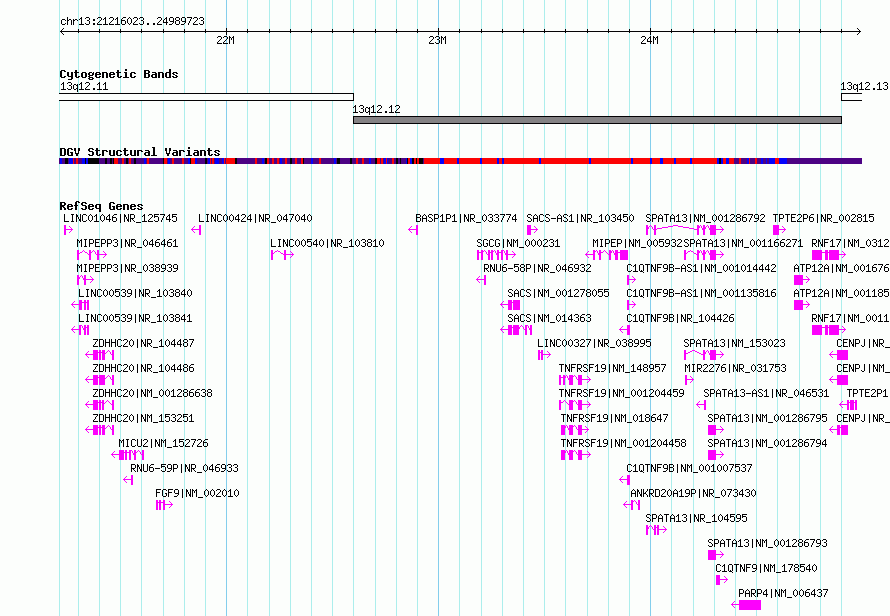This screenshot has width=890, height=616.
Task: Select the PARP4|NM_006437 gene glyph
Action: click(746, 605)
